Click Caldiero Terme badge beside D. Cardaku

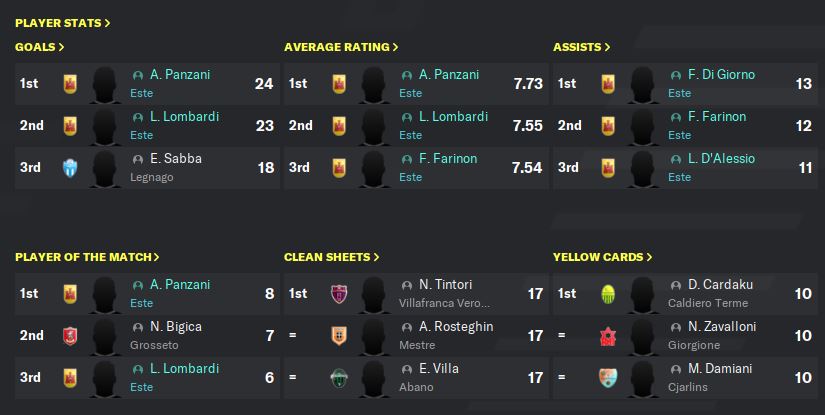pos(608,294)
